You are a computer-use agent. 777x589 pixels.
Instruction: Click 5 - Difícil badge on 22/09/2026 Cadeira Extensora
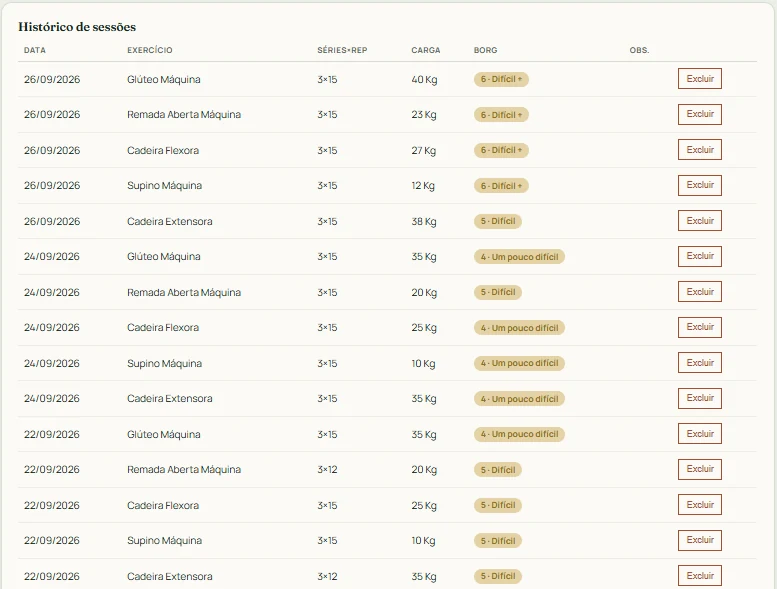498,576
